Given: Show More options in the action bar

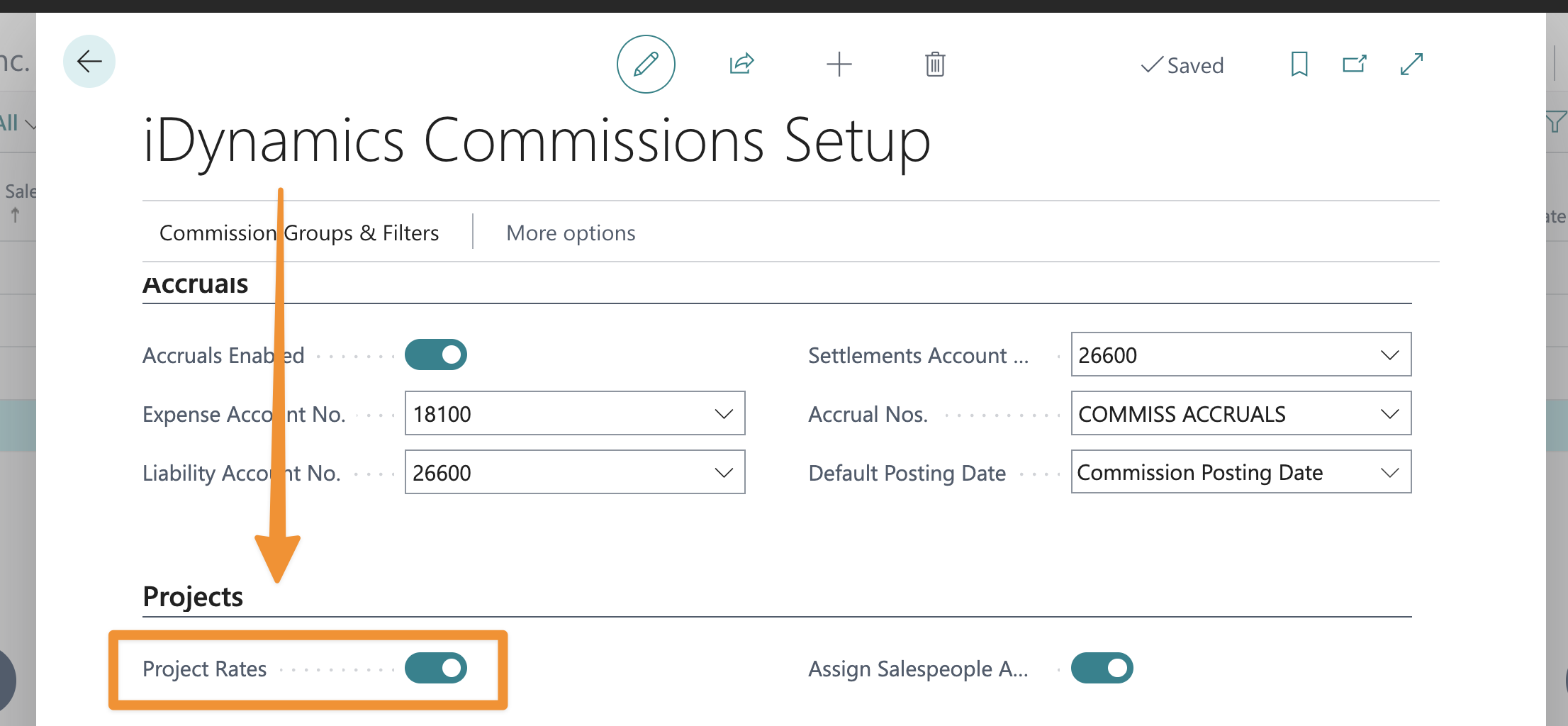Looking at the screenshot, I should click(x=571, y=233).
